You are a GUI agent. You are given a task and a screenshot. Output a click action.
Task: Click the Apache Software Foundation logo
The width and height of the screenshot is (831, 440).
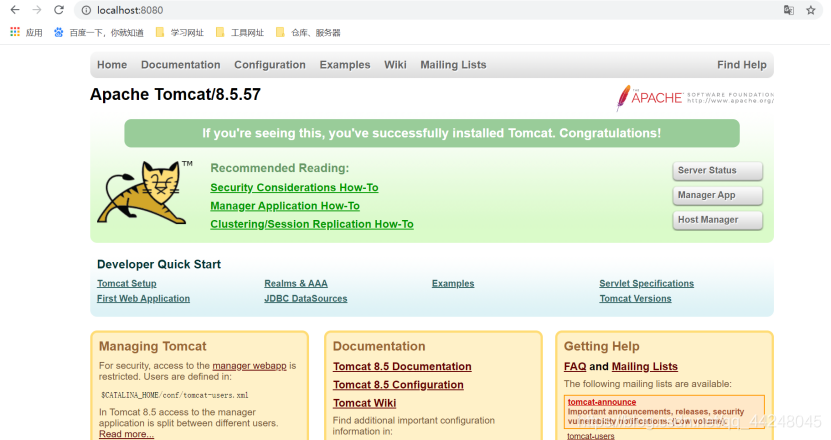[x=695, y=98]
